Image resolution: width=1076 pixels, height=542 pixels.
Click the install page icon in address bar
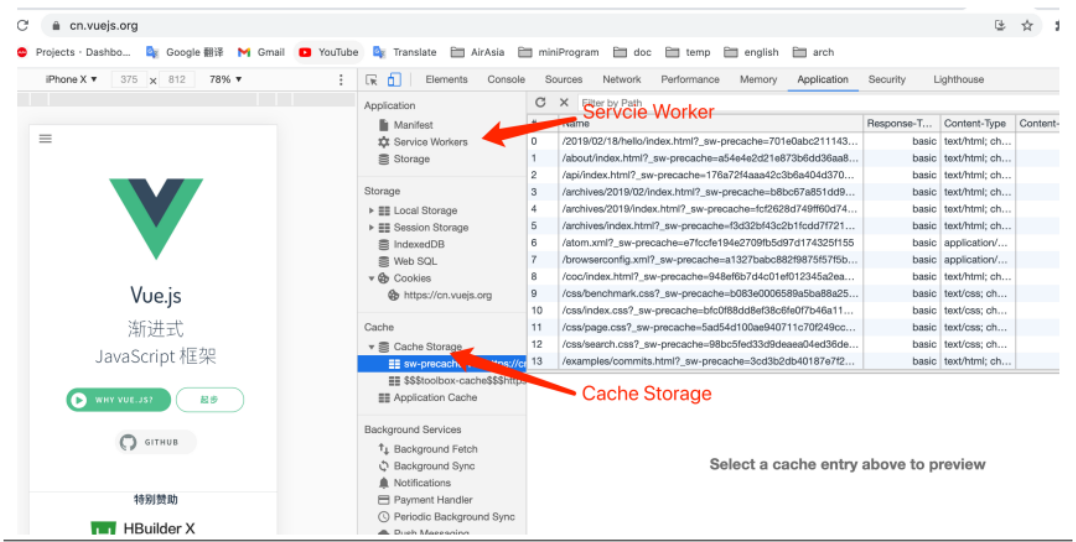(1000, 25)
